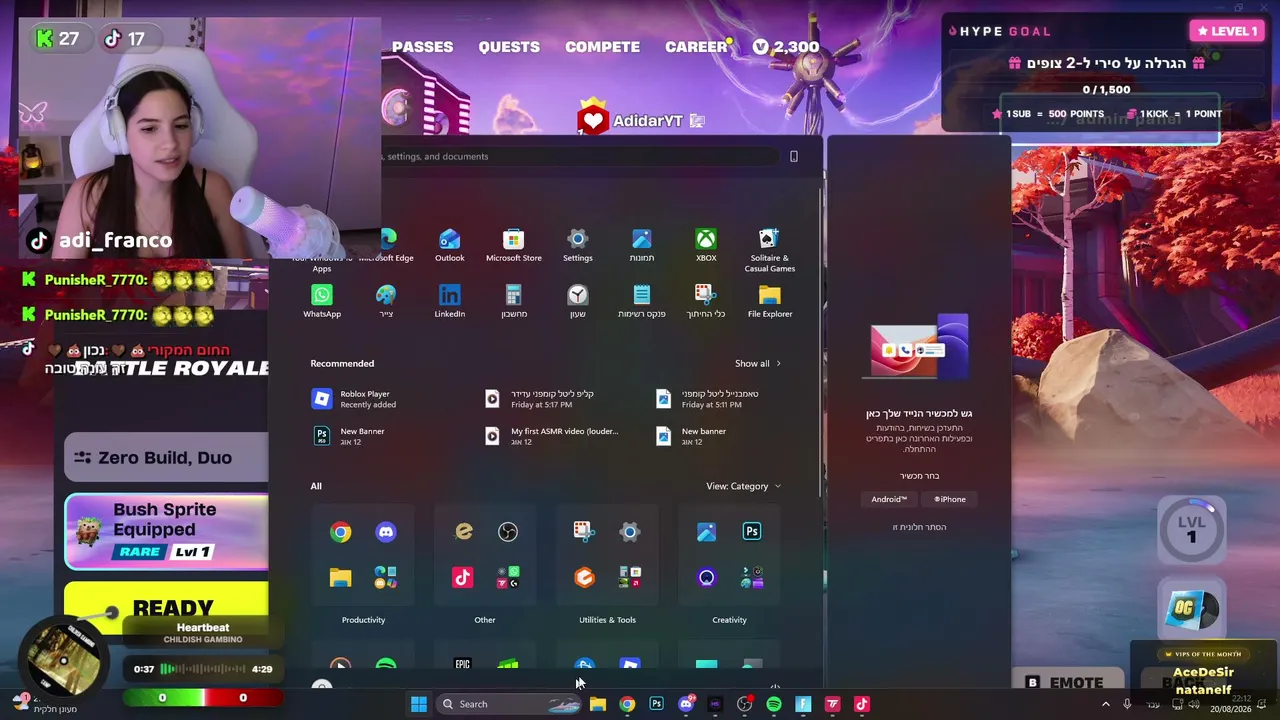The image size is (1280, 720).
Task: Choose the iPhone option in phone panel
Action: tap(950, 499)
